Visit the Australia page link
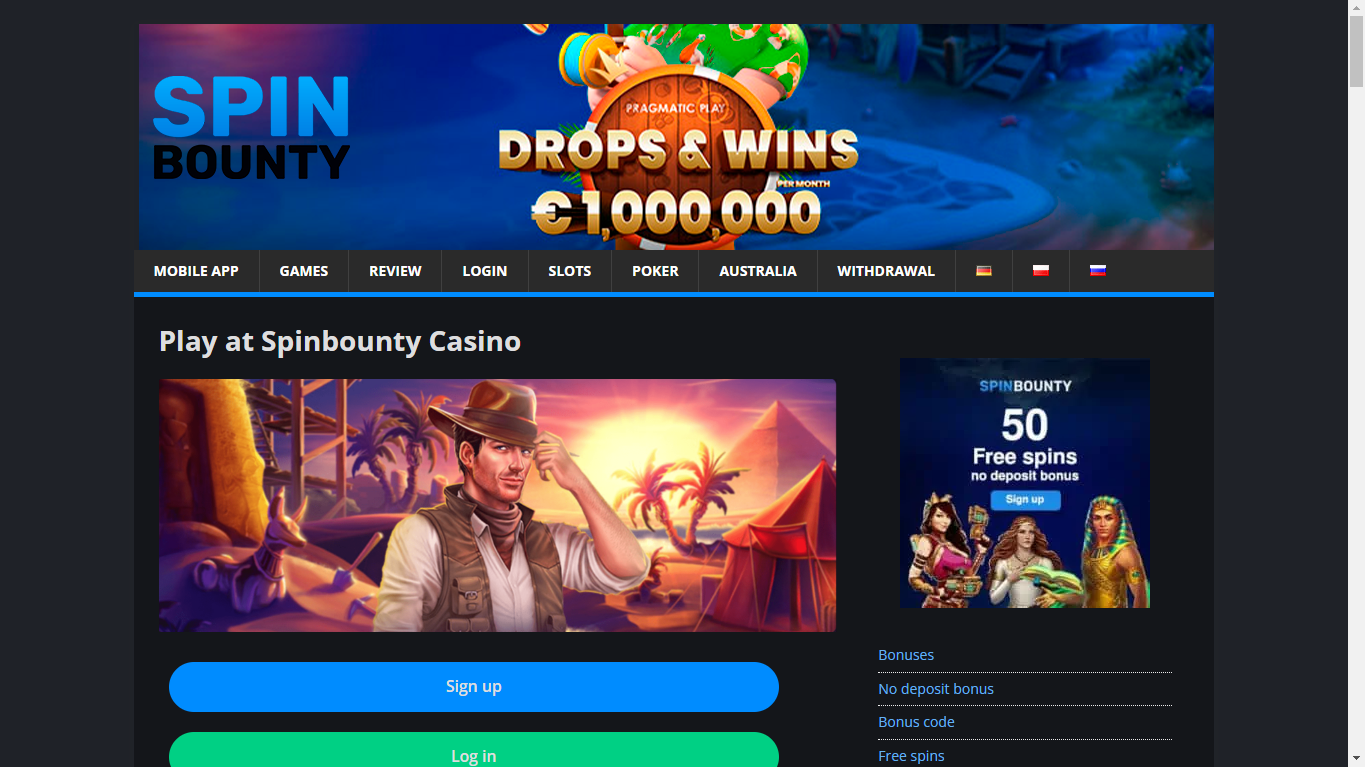Viewport: 1365px width, 767px height. (x=758, y=271)
